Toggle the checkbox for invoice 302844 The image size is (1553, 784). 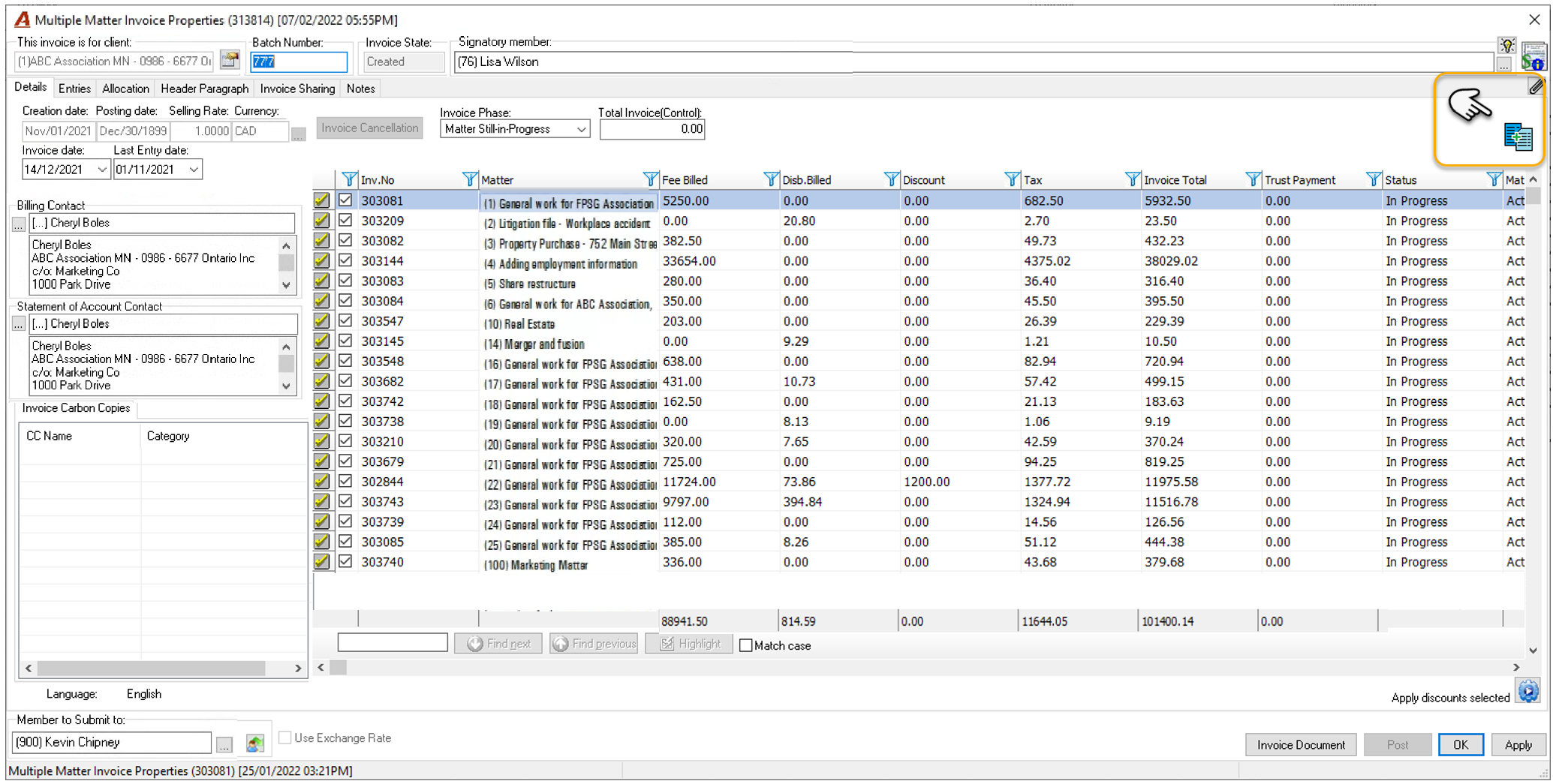[x=345, y=481]
